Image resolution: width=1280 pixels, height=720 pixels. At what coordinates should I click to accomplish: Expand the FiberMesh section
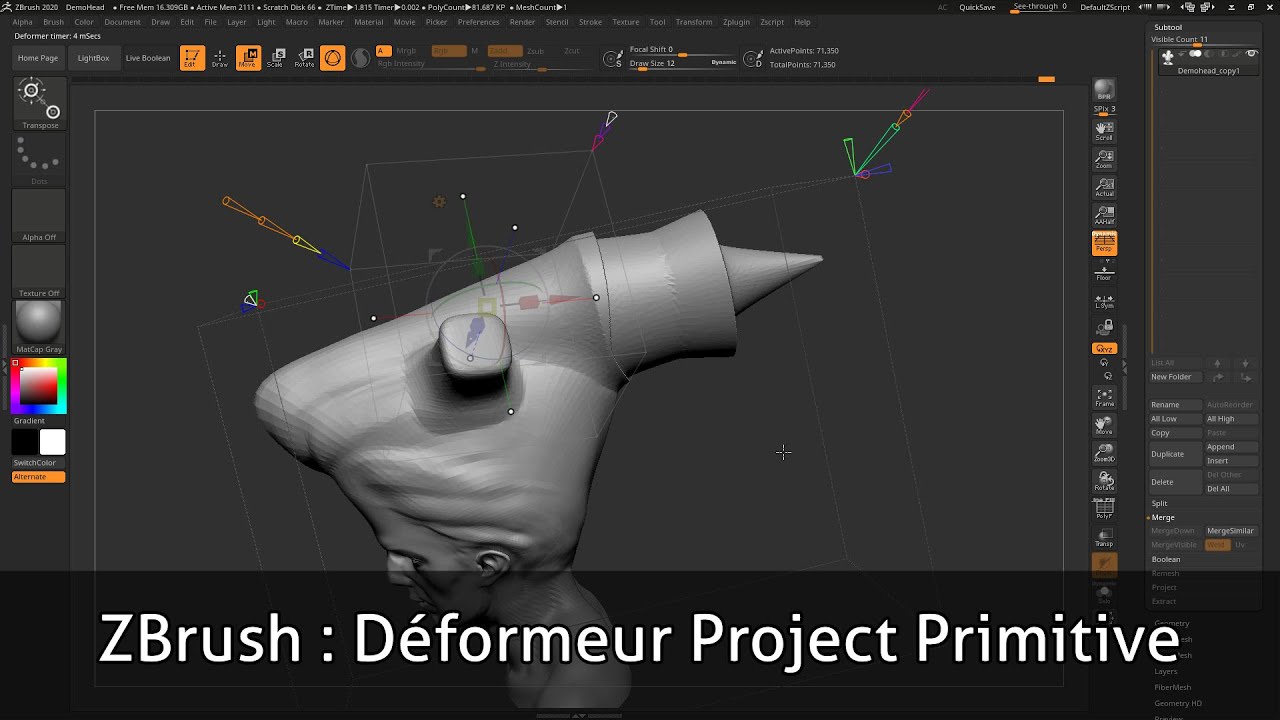pos(1173,688)
